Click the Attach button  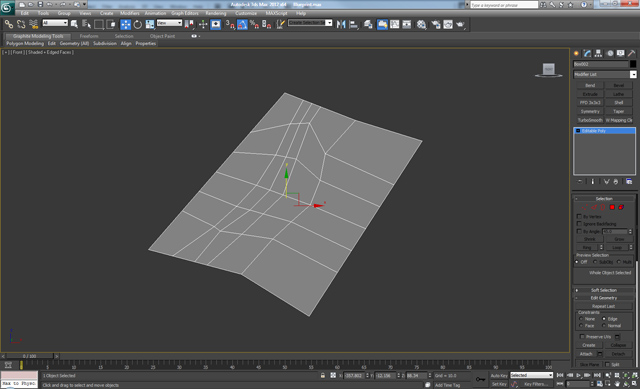point(586,354)
